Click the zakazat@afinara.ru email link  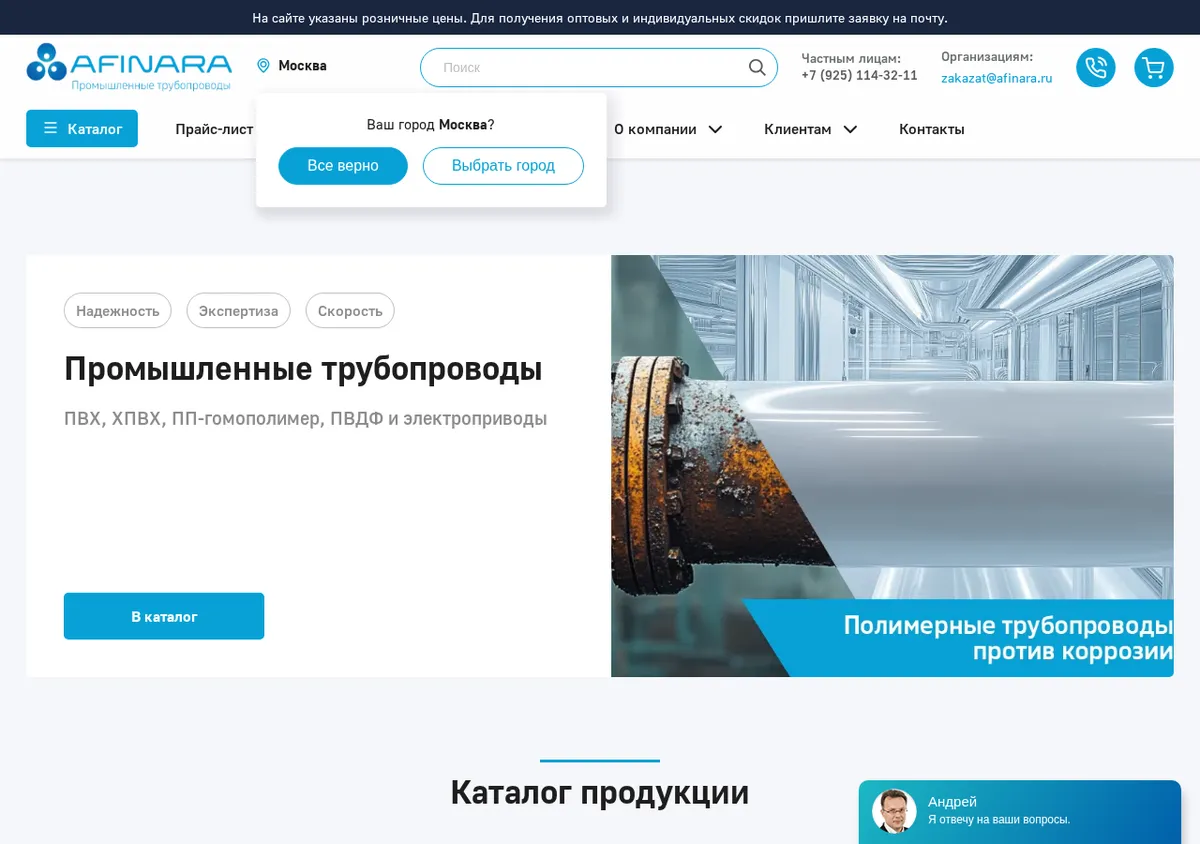pyautogui.click(x=996, y=78)
